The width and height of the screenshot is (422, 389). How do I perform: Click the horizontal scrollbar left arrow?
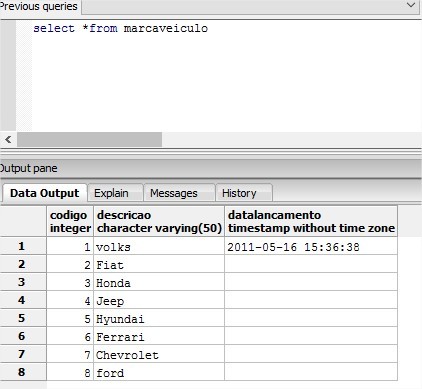click(8, 139)
